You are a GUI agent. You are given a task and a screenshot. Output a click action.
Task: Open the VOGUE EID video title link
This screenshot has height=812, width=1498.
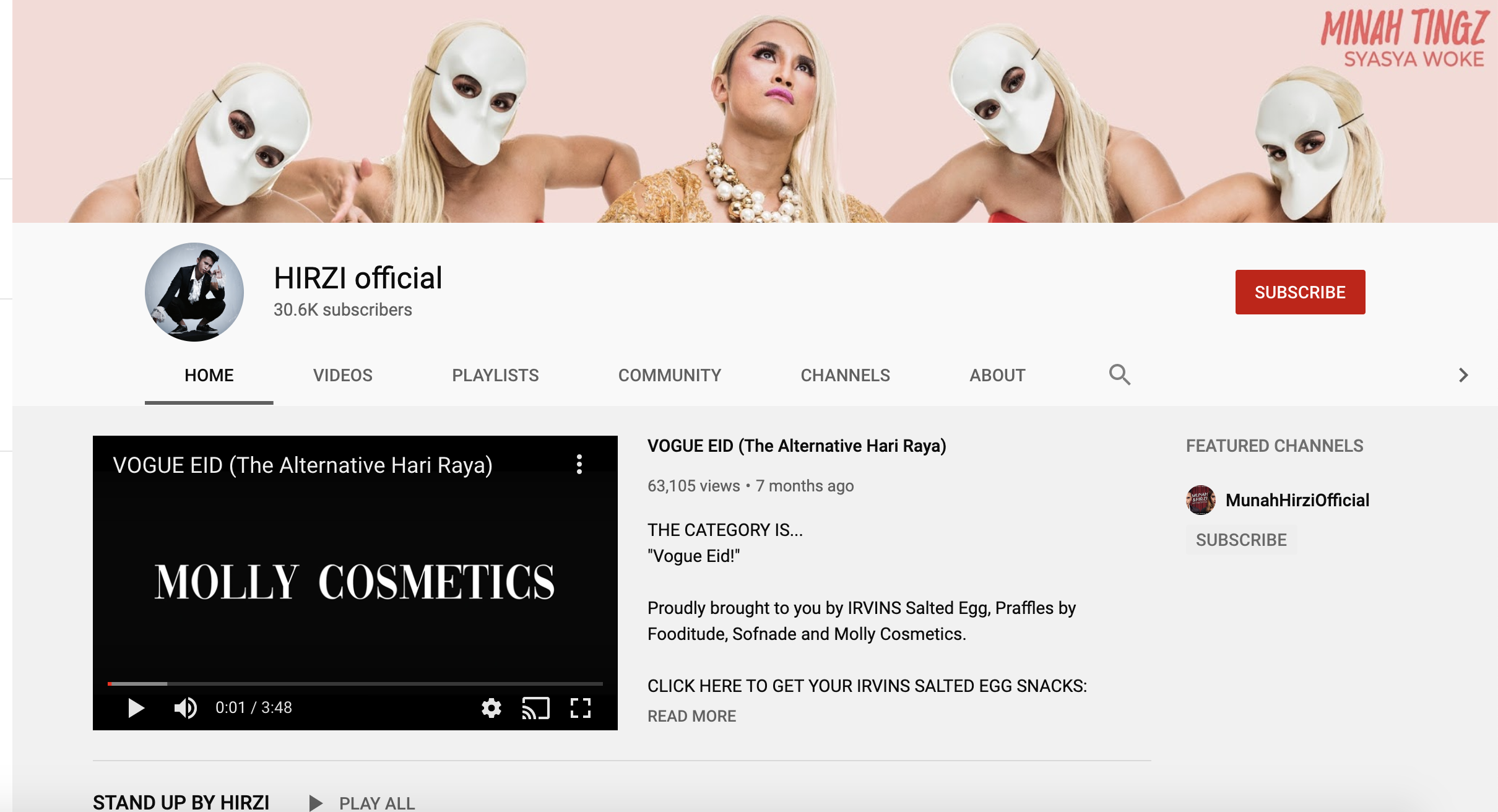797,446
